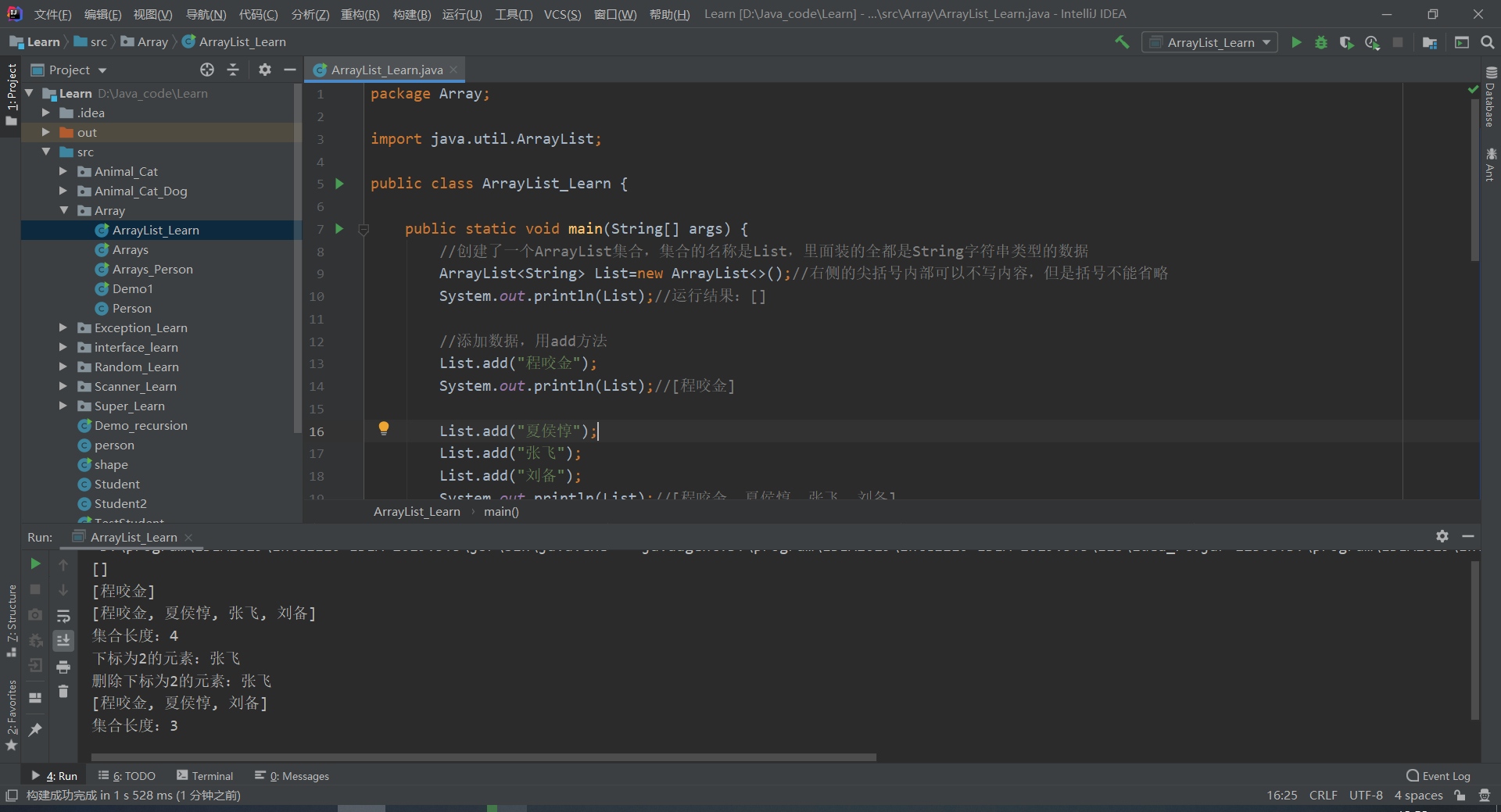Image resolution: width=1501 pixels, height=812 pixels.
Task: Open Run panel settings gear
Action: pos(1442,536)
